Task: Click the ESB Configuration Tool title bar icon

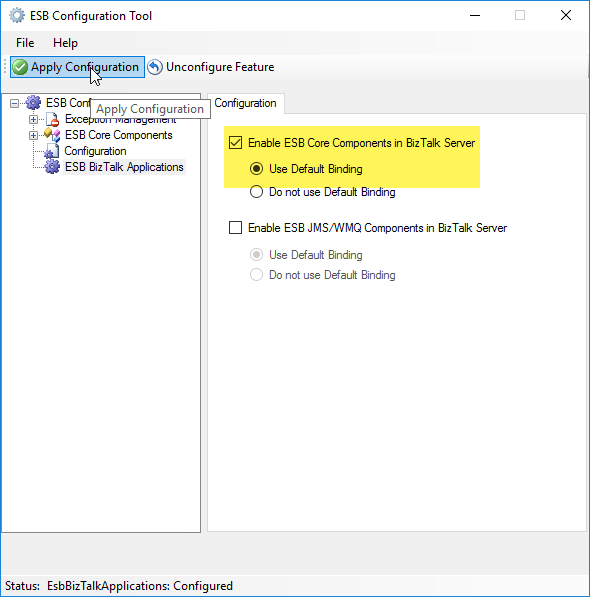Action: 17,16
